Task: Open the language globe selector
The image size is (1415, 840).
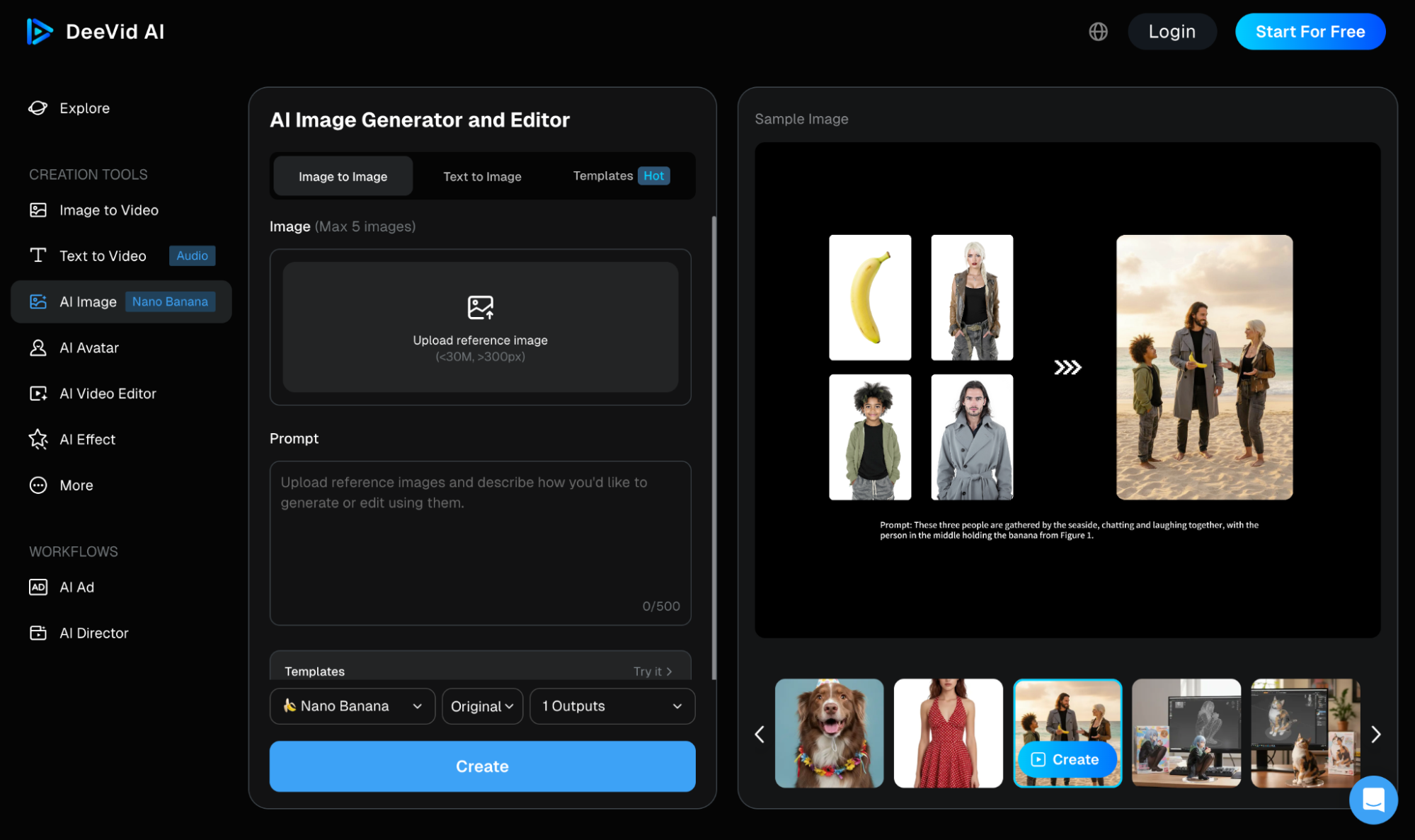Action: pyautogui.click(x=1098, y=31)
